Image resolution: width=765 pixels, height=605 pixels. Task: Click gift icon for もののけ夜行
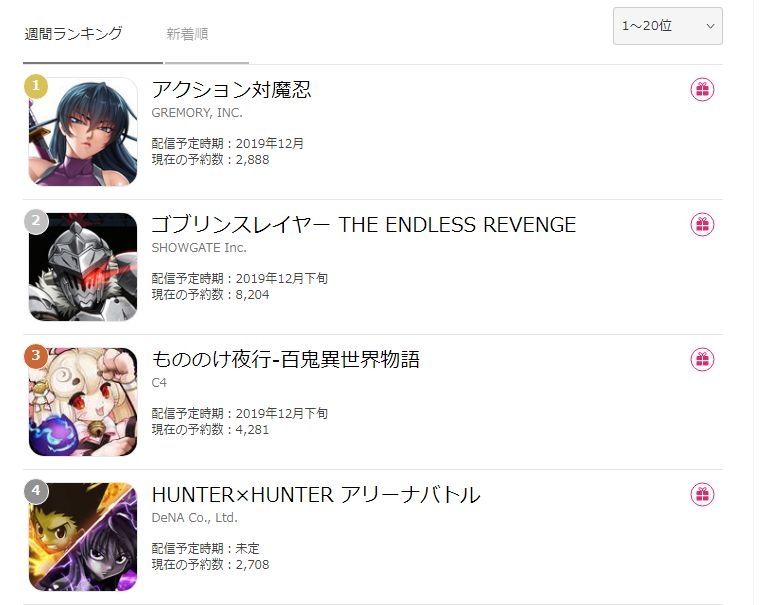(702, 360)
